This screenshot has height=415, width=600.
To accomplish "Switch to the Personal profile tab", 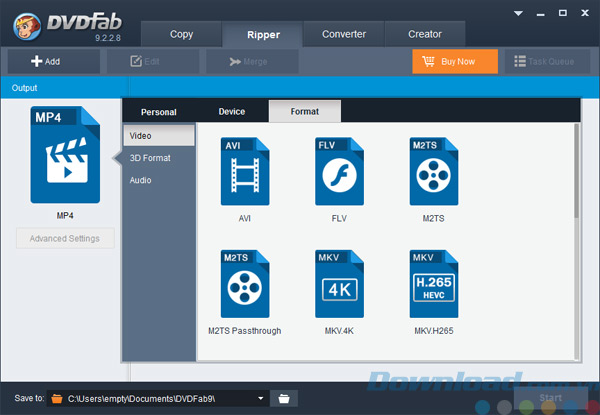I will pyautogui.click(x=159, y=112).
